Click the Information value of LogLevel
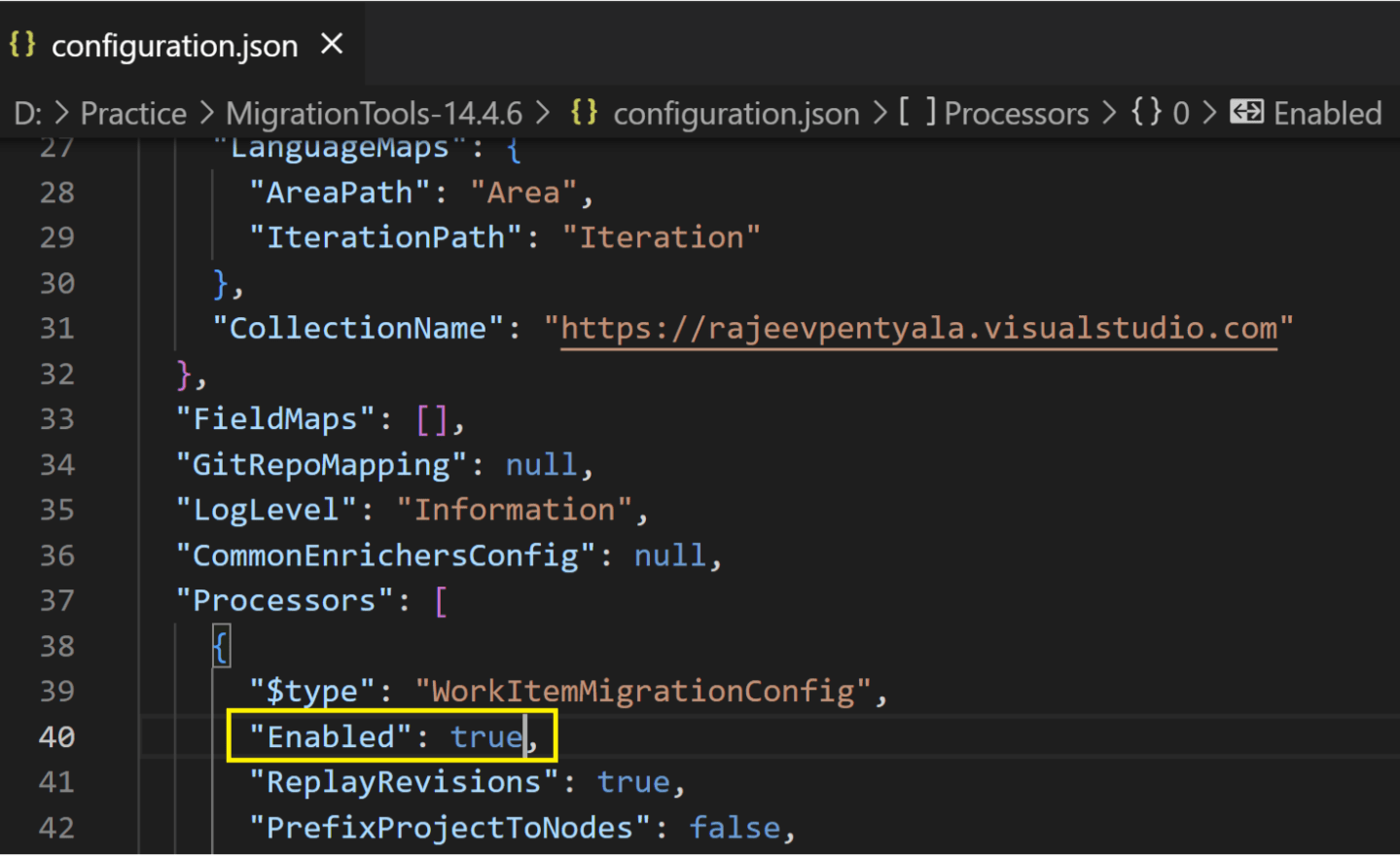This screenshot has height=857, width=1400. 517,509
